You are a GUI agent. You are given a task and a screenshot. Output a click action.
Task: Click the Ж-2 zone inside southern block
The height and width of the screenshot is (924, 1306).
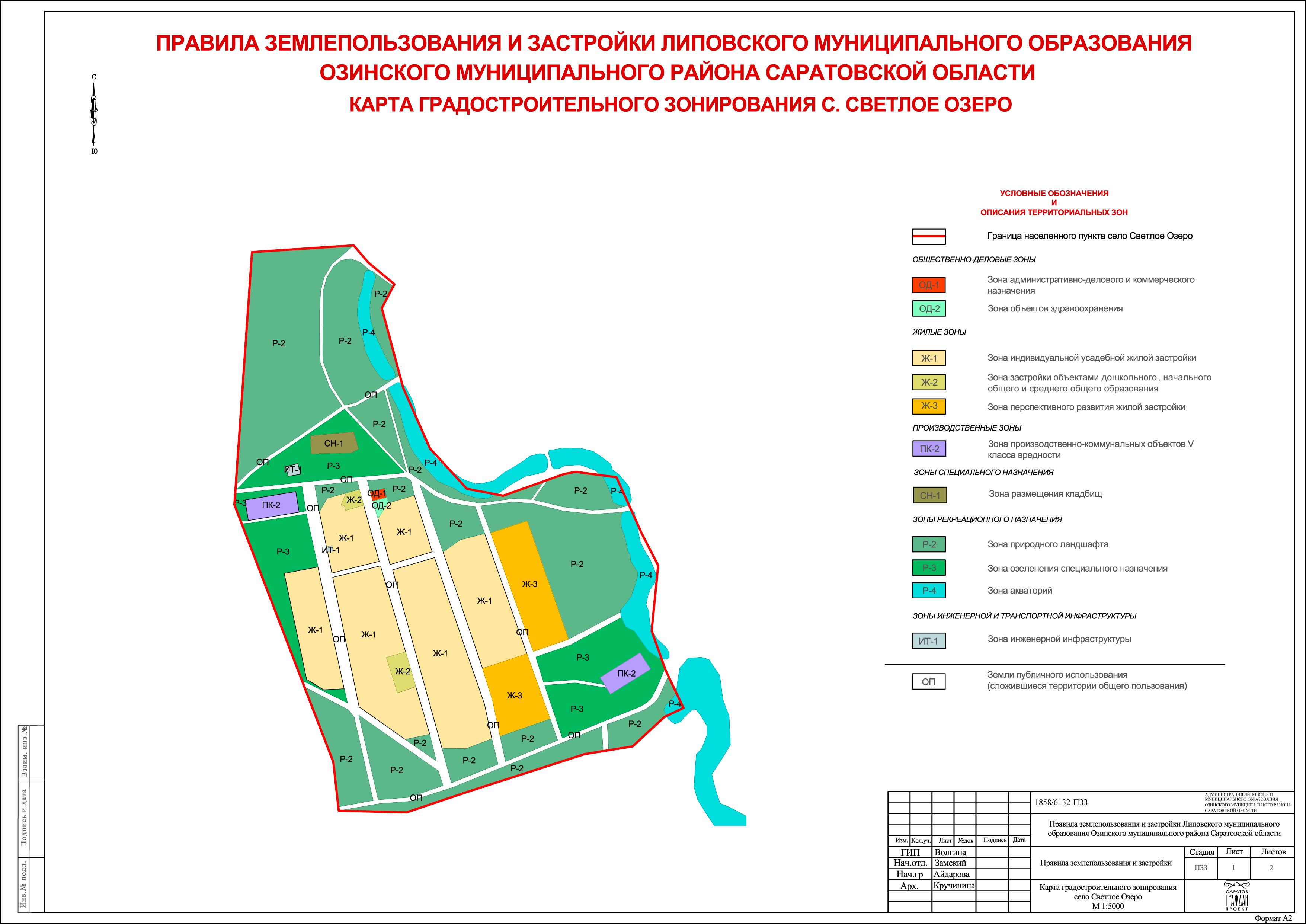401,672
